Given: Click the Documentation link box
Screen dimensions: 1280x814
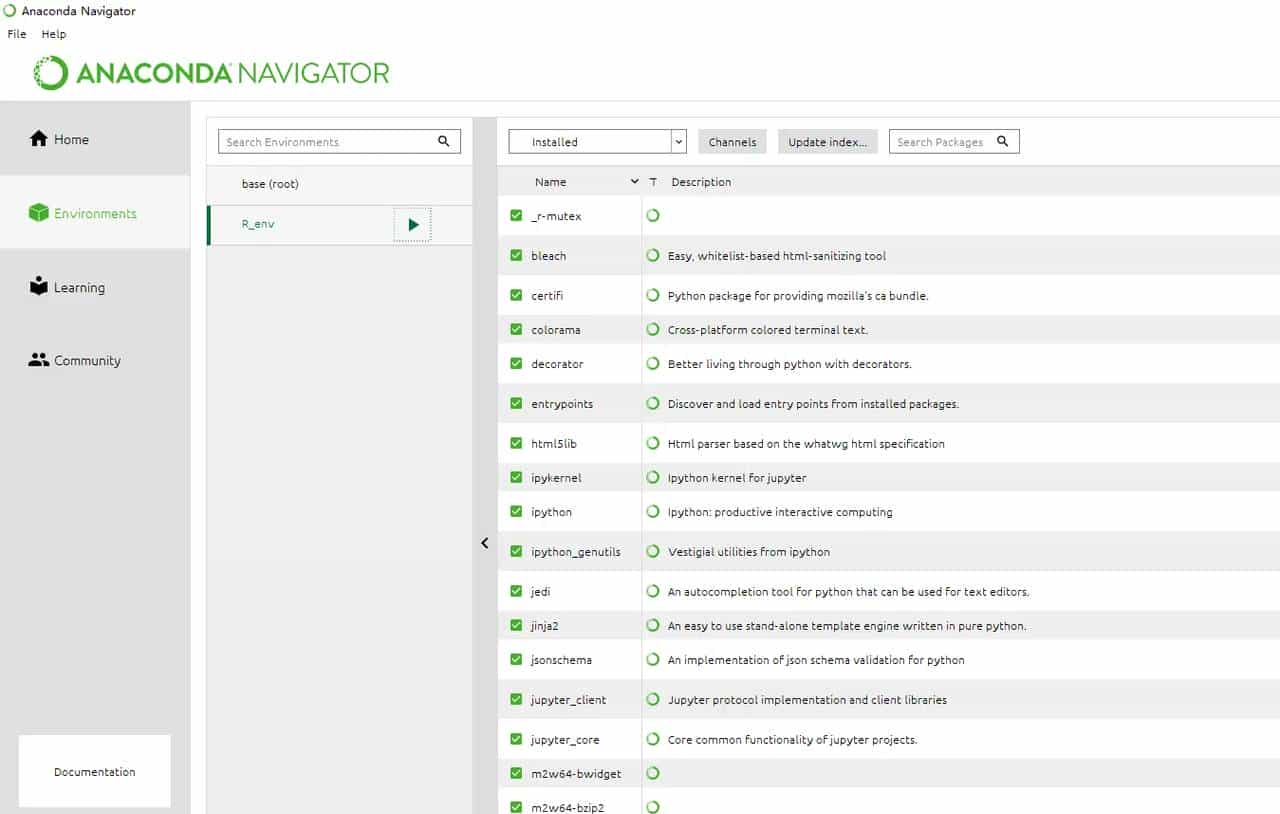Looking at the screenshot, I should click(x=95, y=772).
